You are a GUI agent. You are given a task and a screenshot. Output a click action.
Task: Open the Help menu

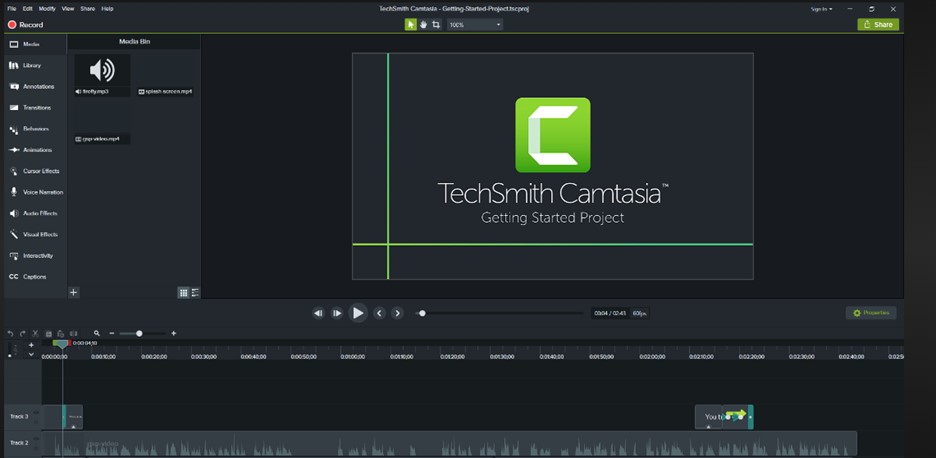107,9
